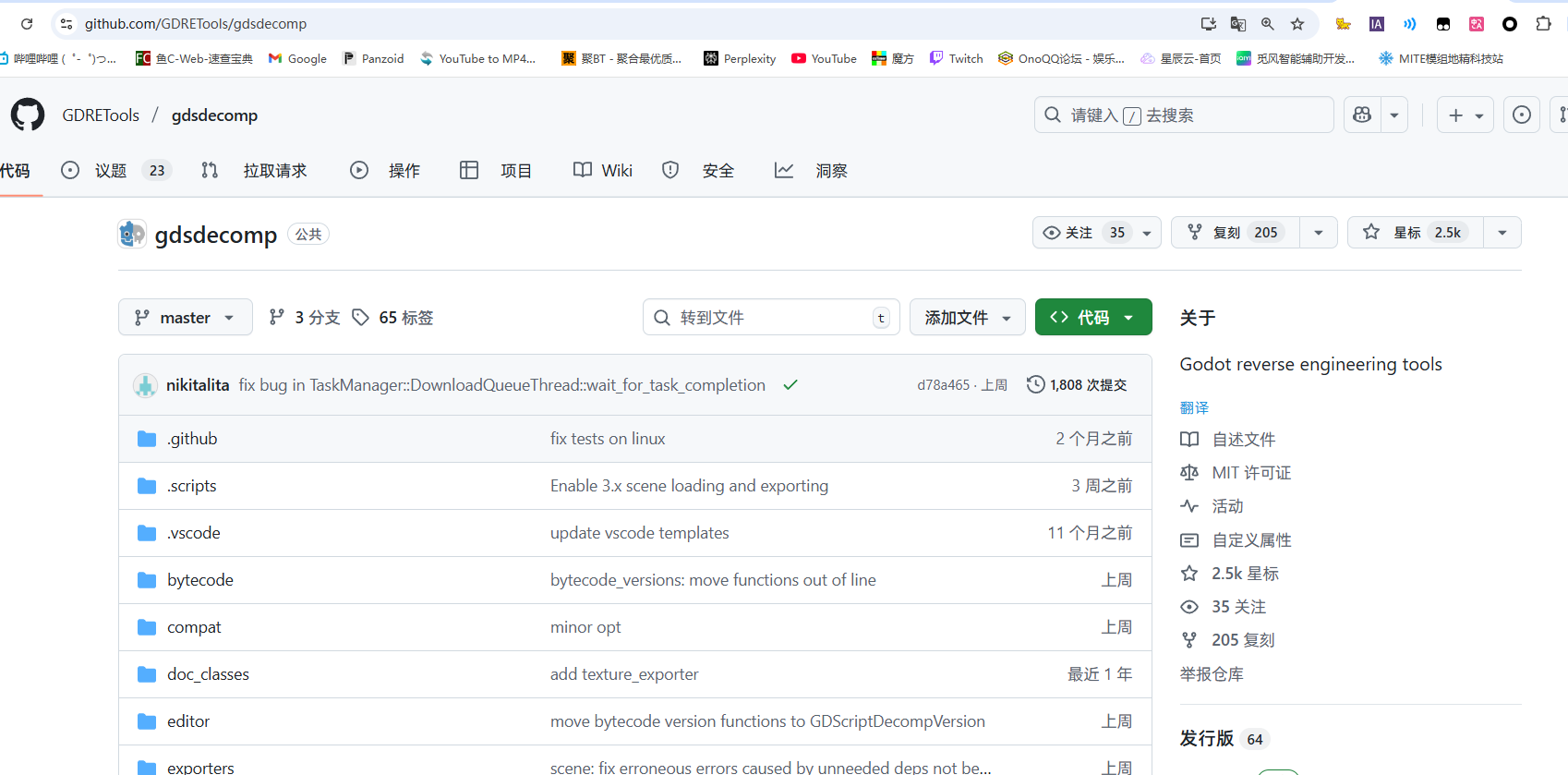This screenshot has width=1568, height=775.
Task: Open the issues inbox circle icon
Action: point(1521,115)
